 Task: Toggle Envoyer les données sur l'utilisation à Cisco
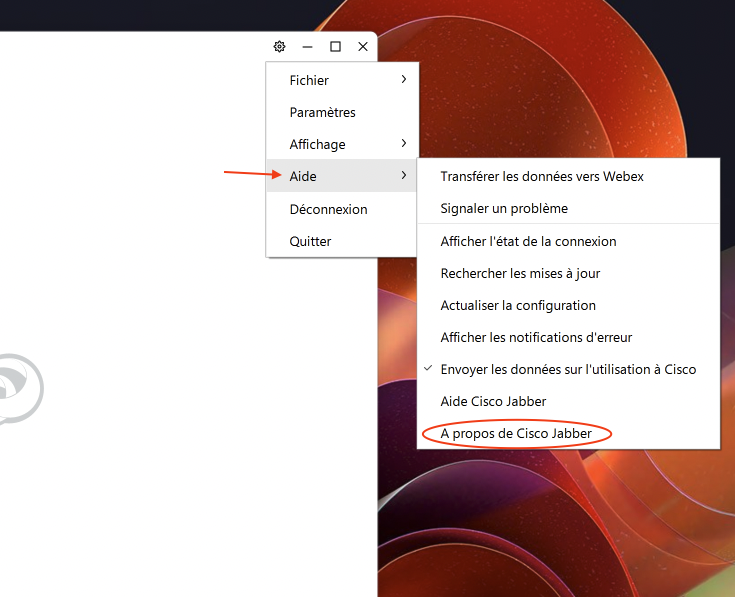click(567, 369)
